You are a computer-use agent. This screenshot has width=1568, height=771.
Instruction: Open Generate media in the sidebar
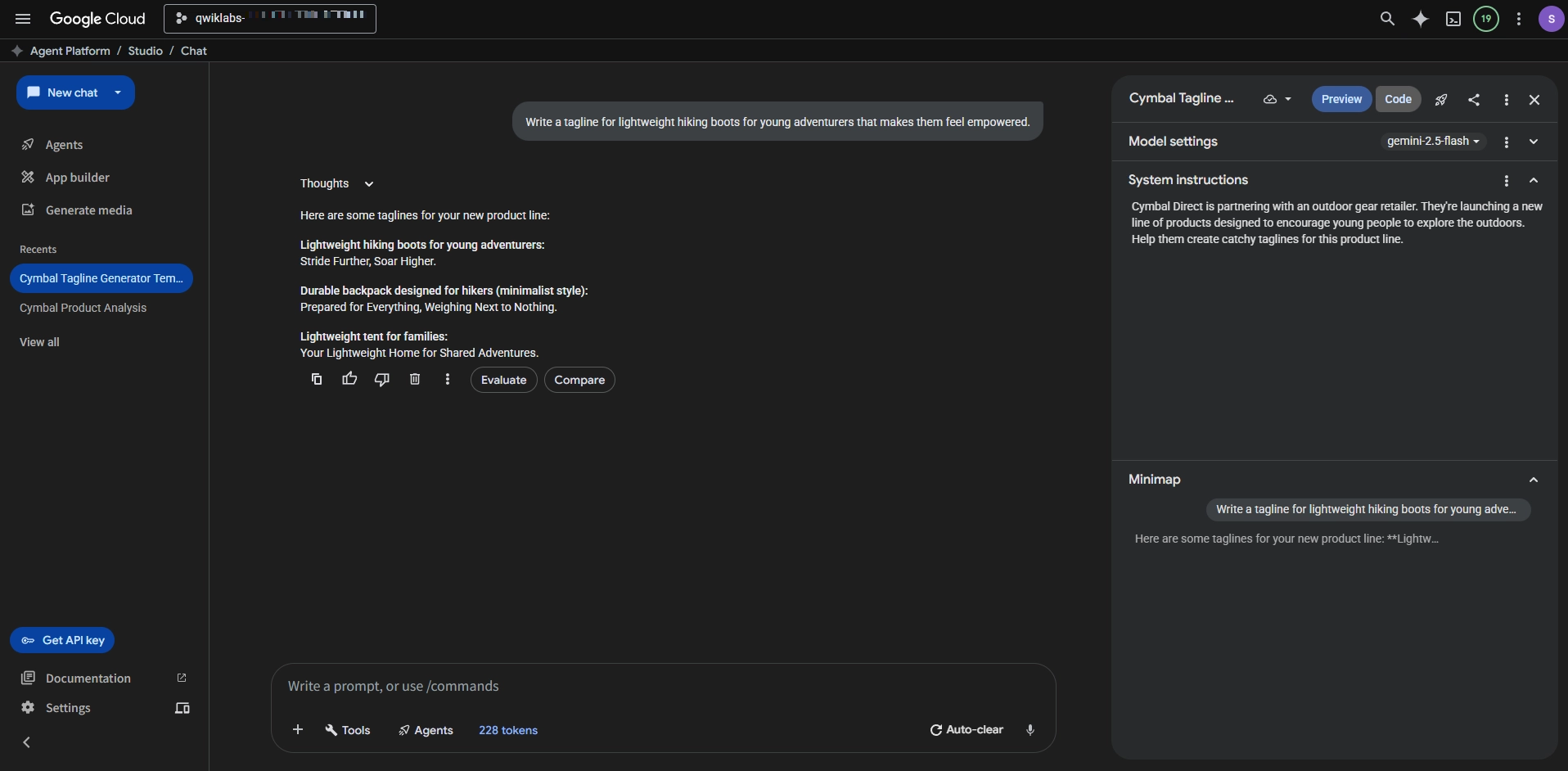point(88,210)
